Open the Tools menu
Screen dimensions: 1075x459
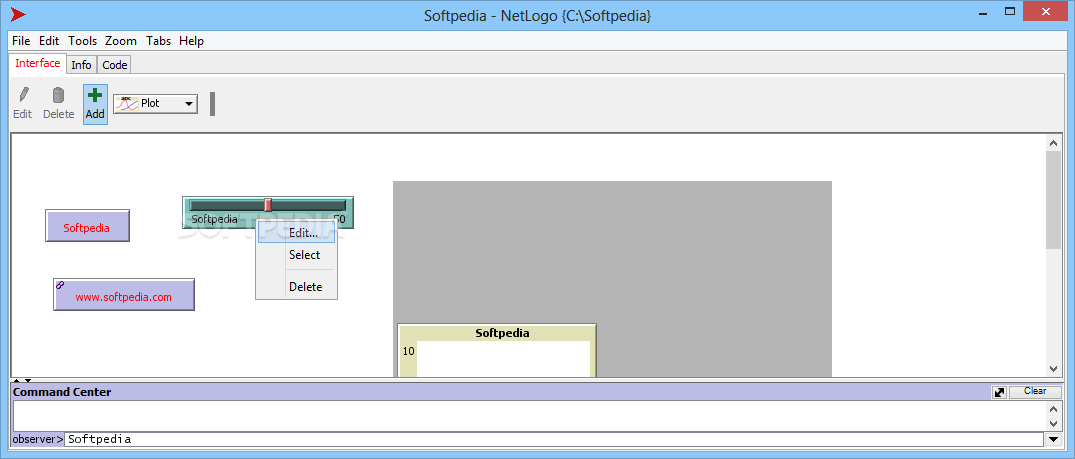click(x=82, y=41)
